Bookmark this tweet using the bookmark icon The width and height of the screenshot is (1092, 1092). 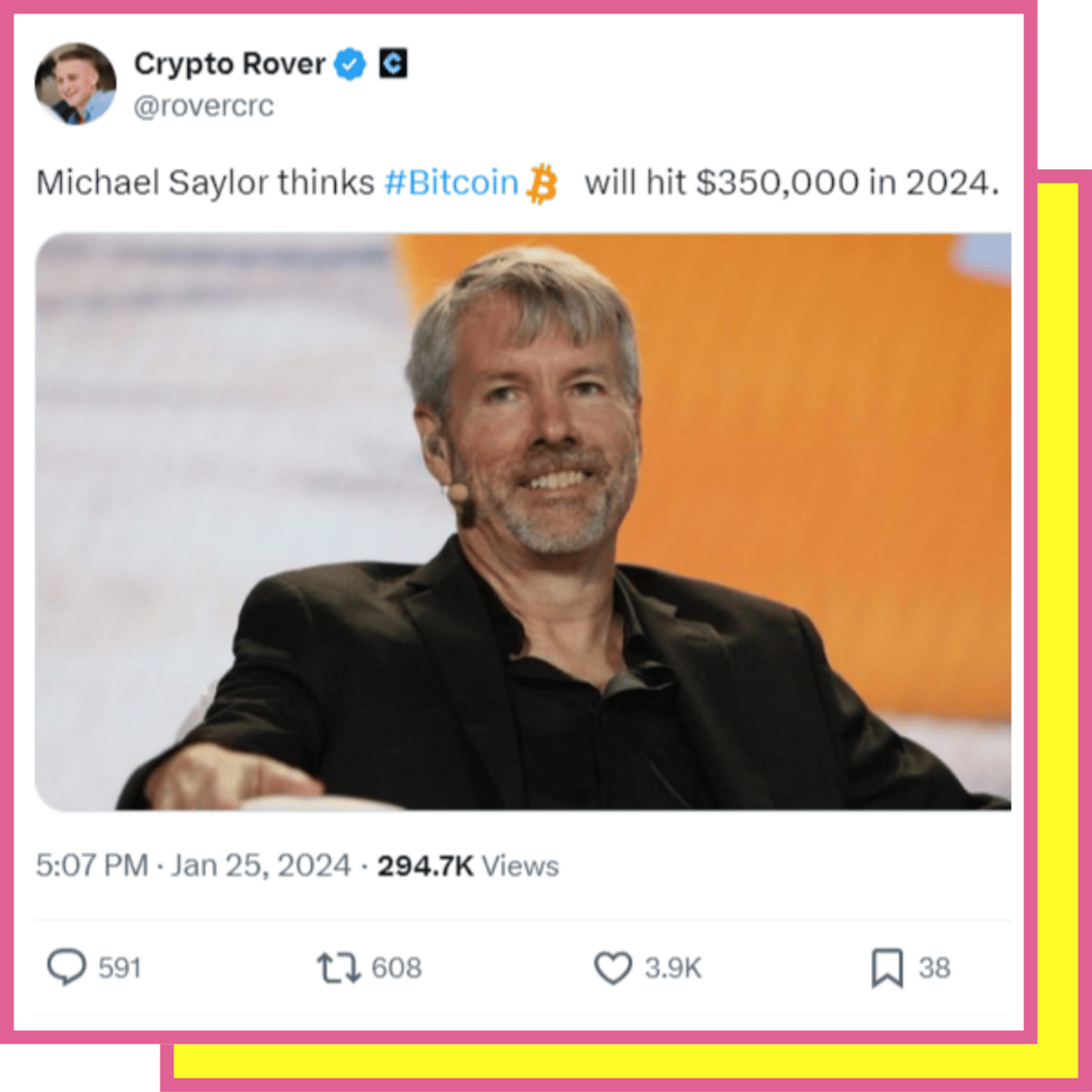pos(887,968)
